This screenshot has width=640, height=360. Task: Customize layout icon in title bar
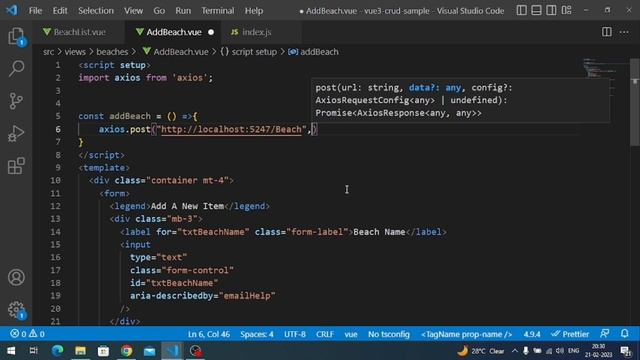pyautogui.click(x=566, y=10)
